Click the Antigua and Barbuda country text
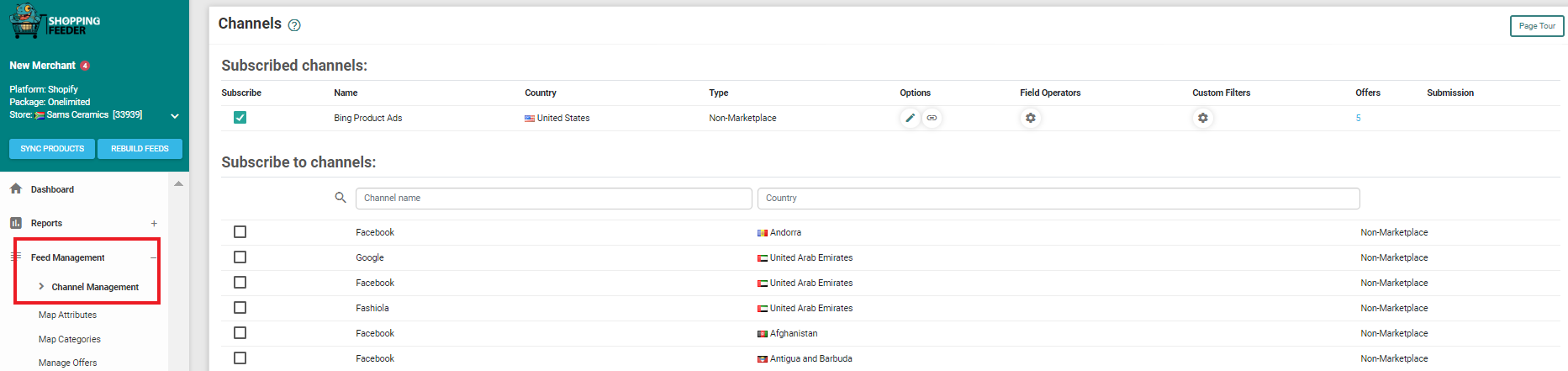The image size is (1568, 371). pyautogui.click(x=810, y=358)
